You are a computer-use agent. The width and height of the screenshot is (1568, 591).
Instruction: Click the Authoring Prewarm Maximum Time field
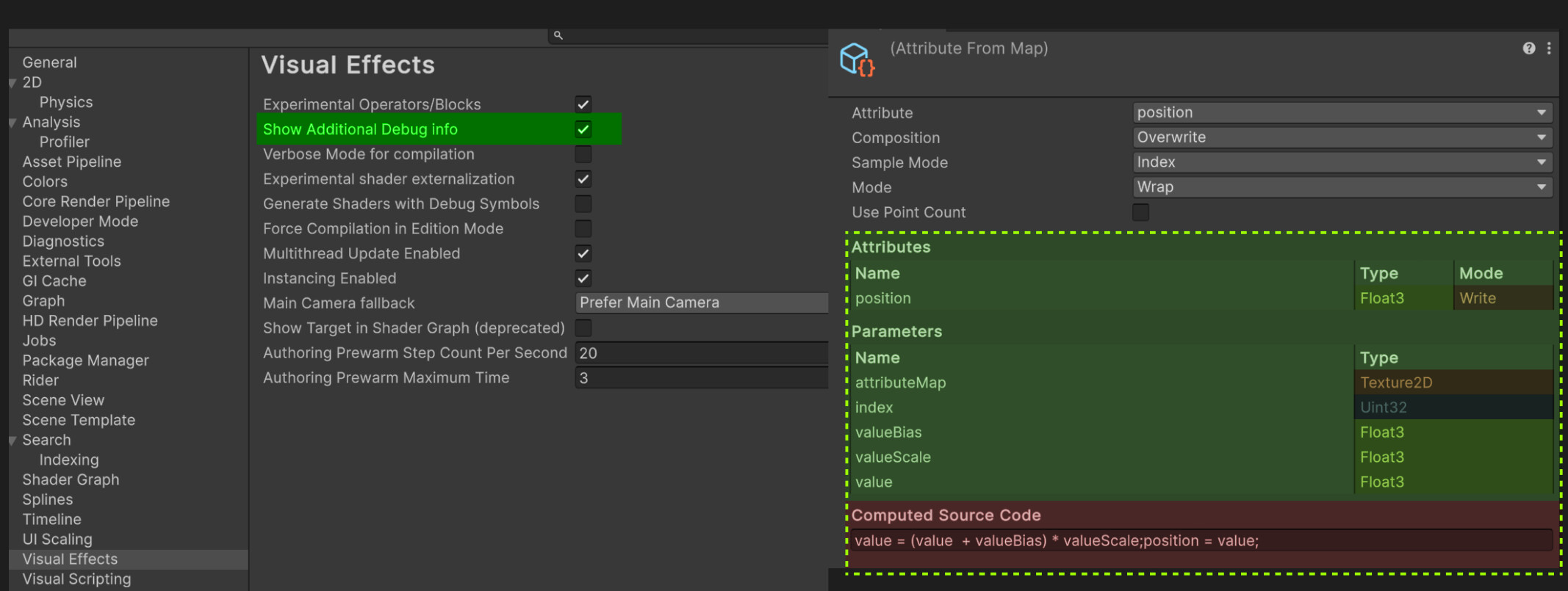tap(702, 378)
